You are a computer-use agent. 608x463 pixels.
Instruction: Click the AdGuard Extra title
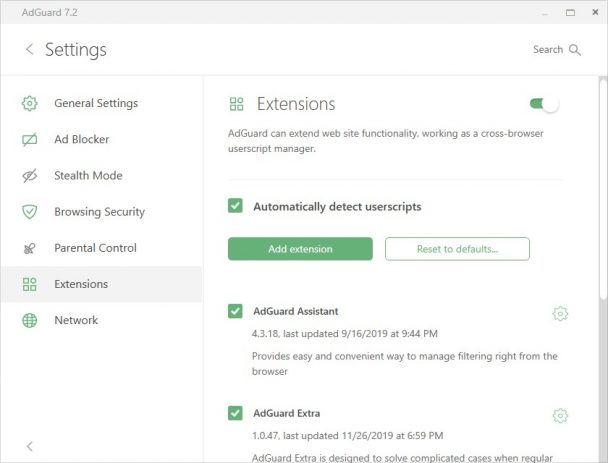pyautogui.click(x=287, y=413)
